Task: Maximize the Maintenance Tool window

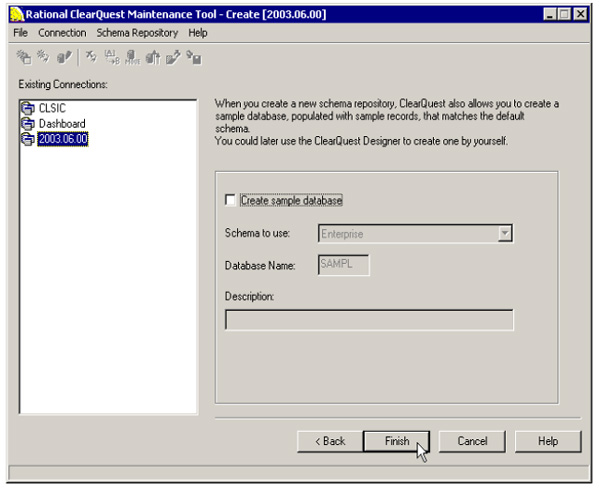Action: point(564,15)
